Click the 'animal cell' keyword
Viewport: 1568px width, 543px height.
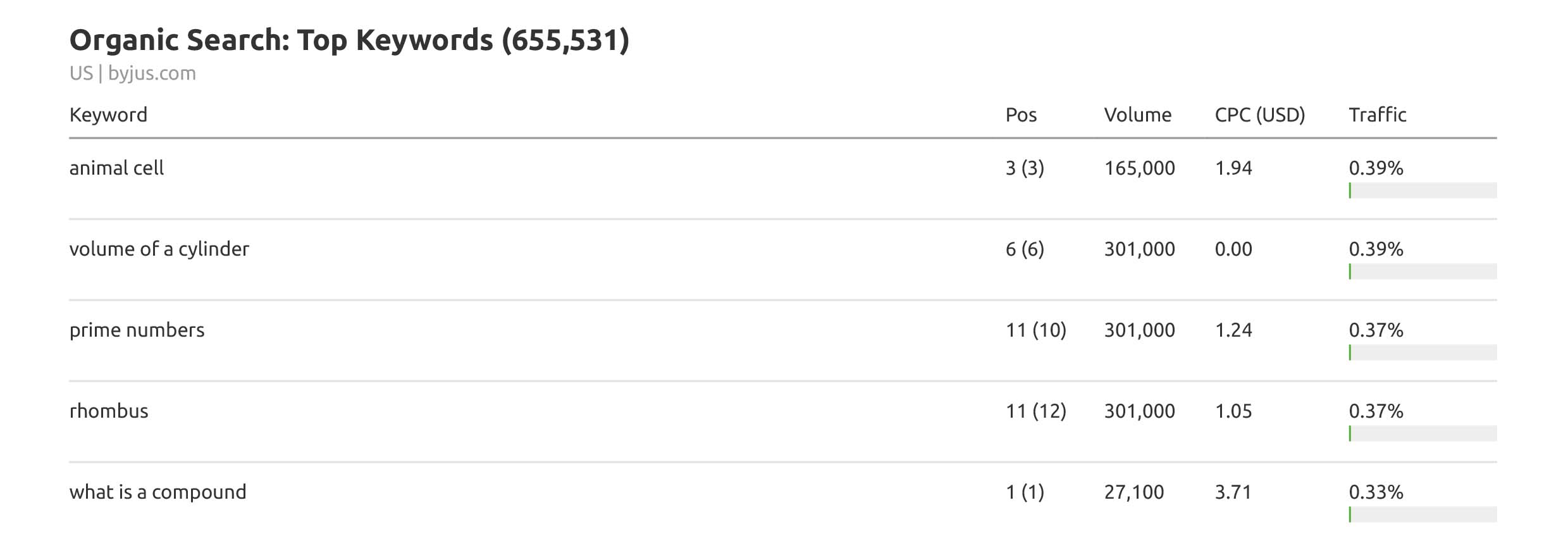(x=116, y=168)
